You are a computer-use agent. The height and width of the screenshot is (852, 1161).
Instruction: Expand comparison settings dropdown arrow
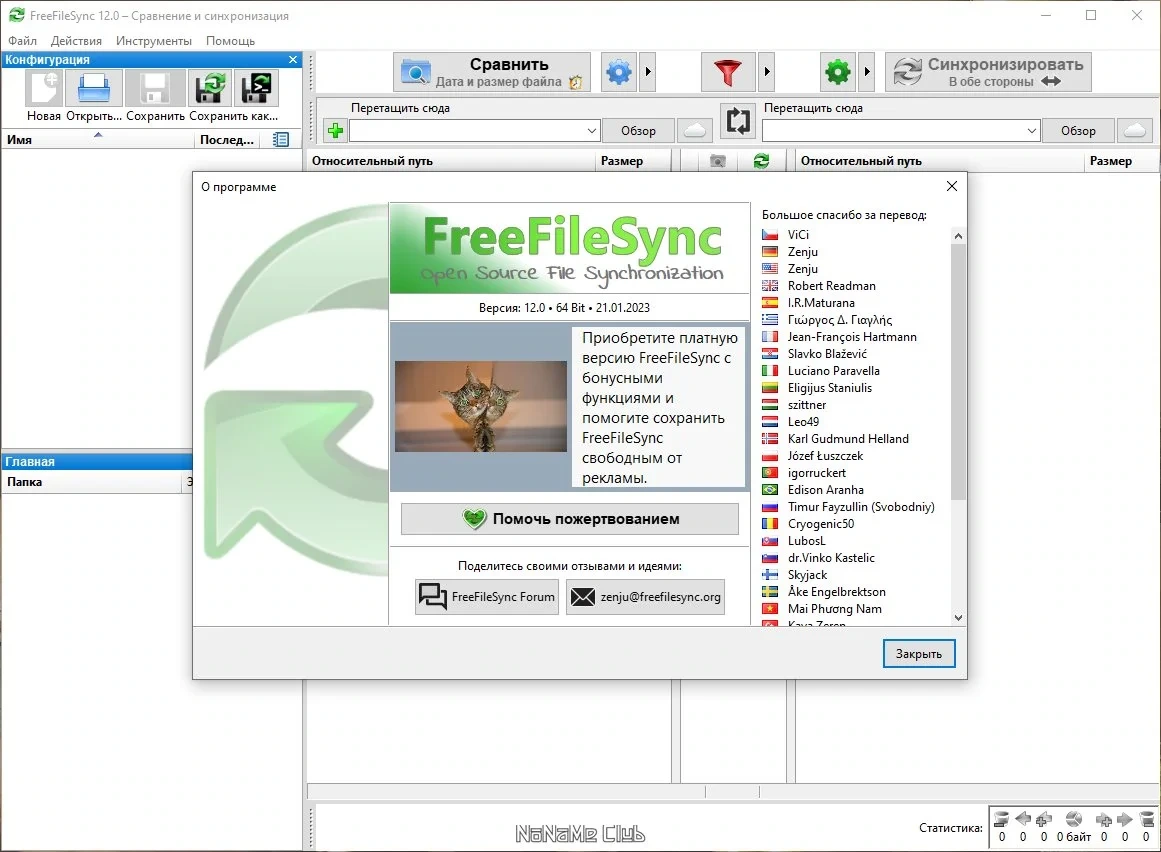pos(648,72)
